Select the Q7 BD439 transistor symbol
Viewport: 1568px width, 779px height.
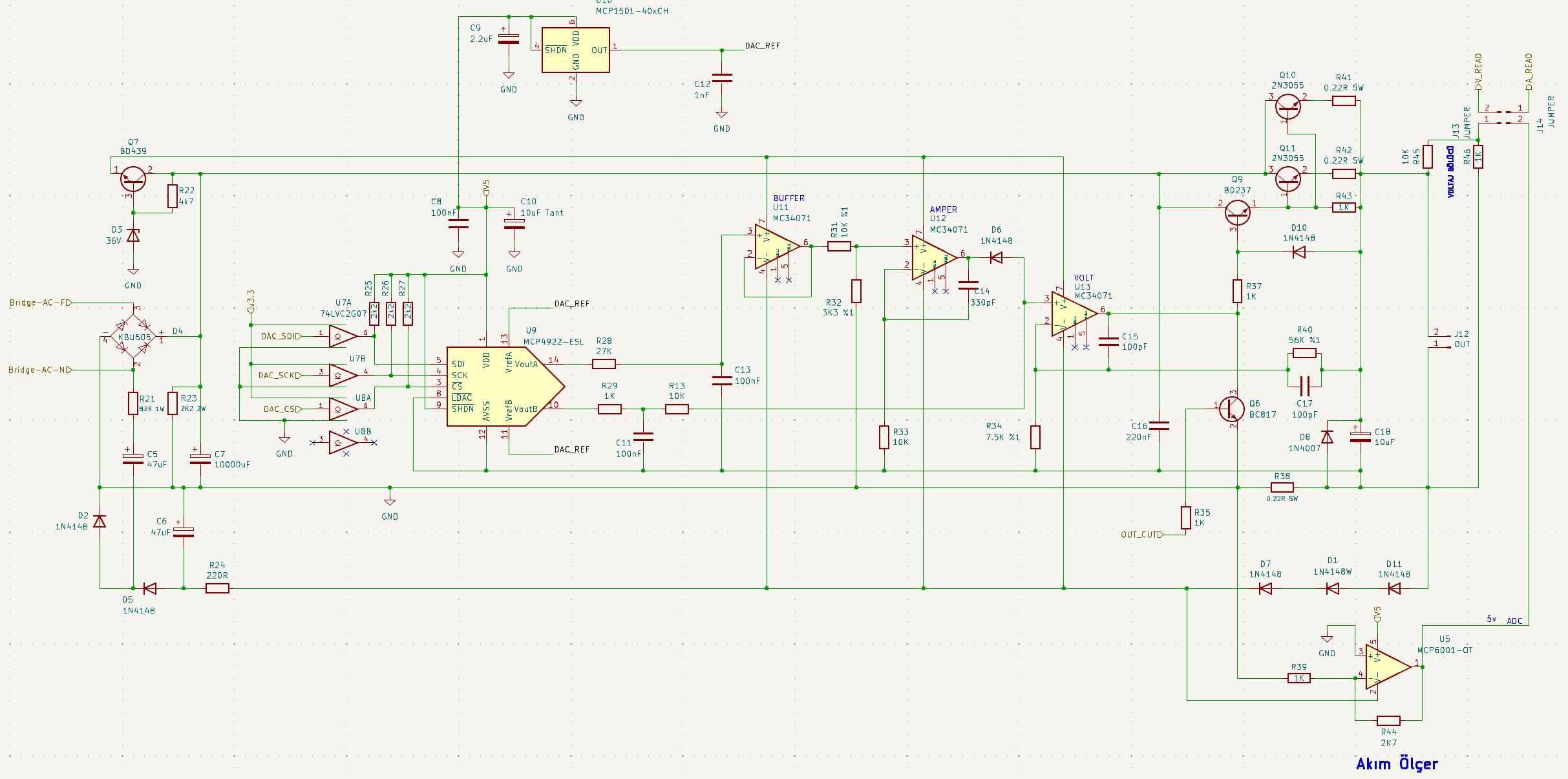pos(133,179)
